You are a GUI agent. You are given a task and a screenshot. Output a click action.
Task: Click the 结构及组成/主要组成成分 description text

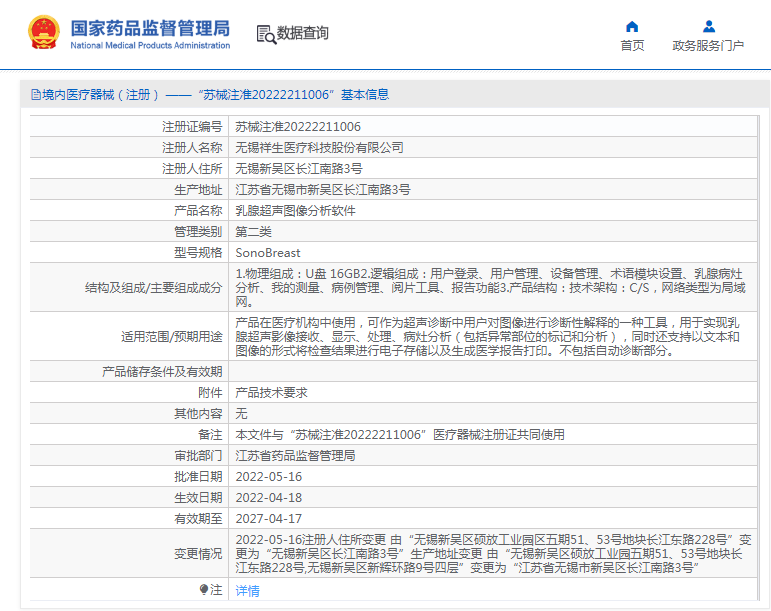pos(490,288)
